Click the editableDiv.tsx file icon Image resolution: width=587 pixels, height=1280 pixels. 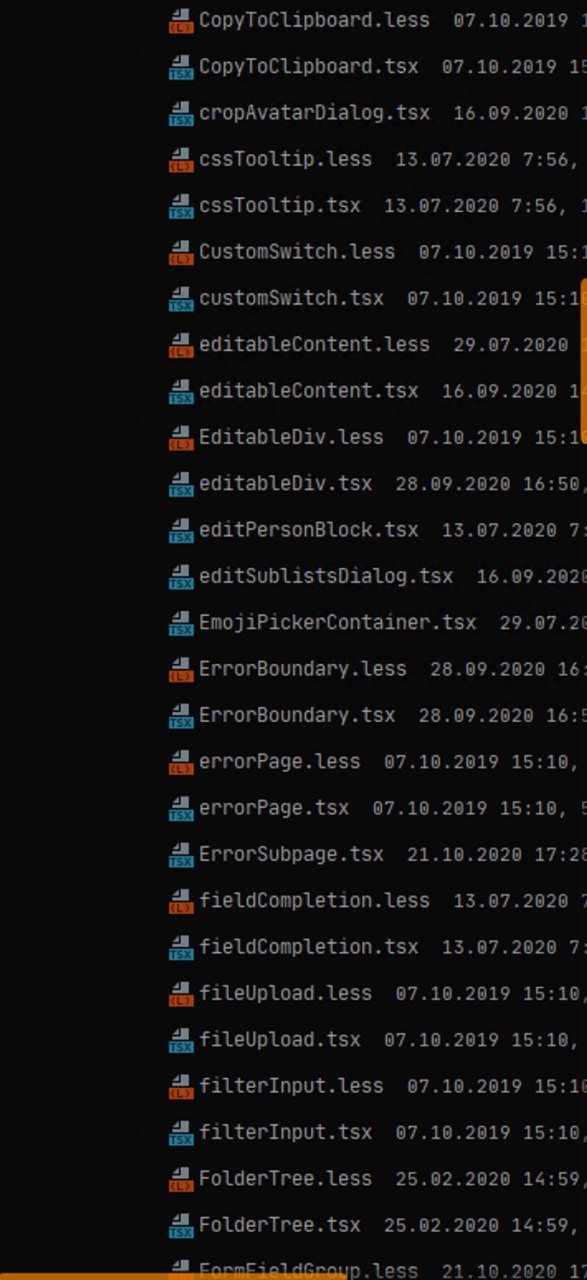tap(181, 484)
